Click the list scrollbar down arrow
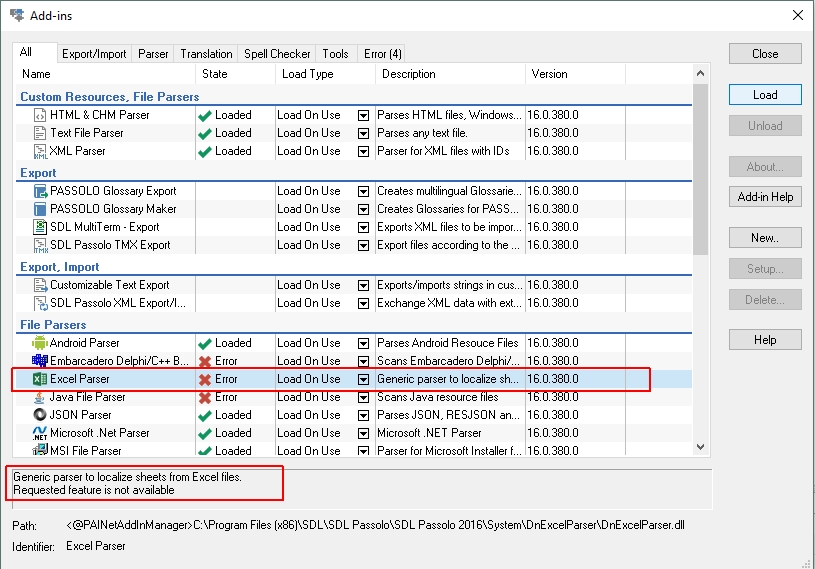 [x=700, y=448]
